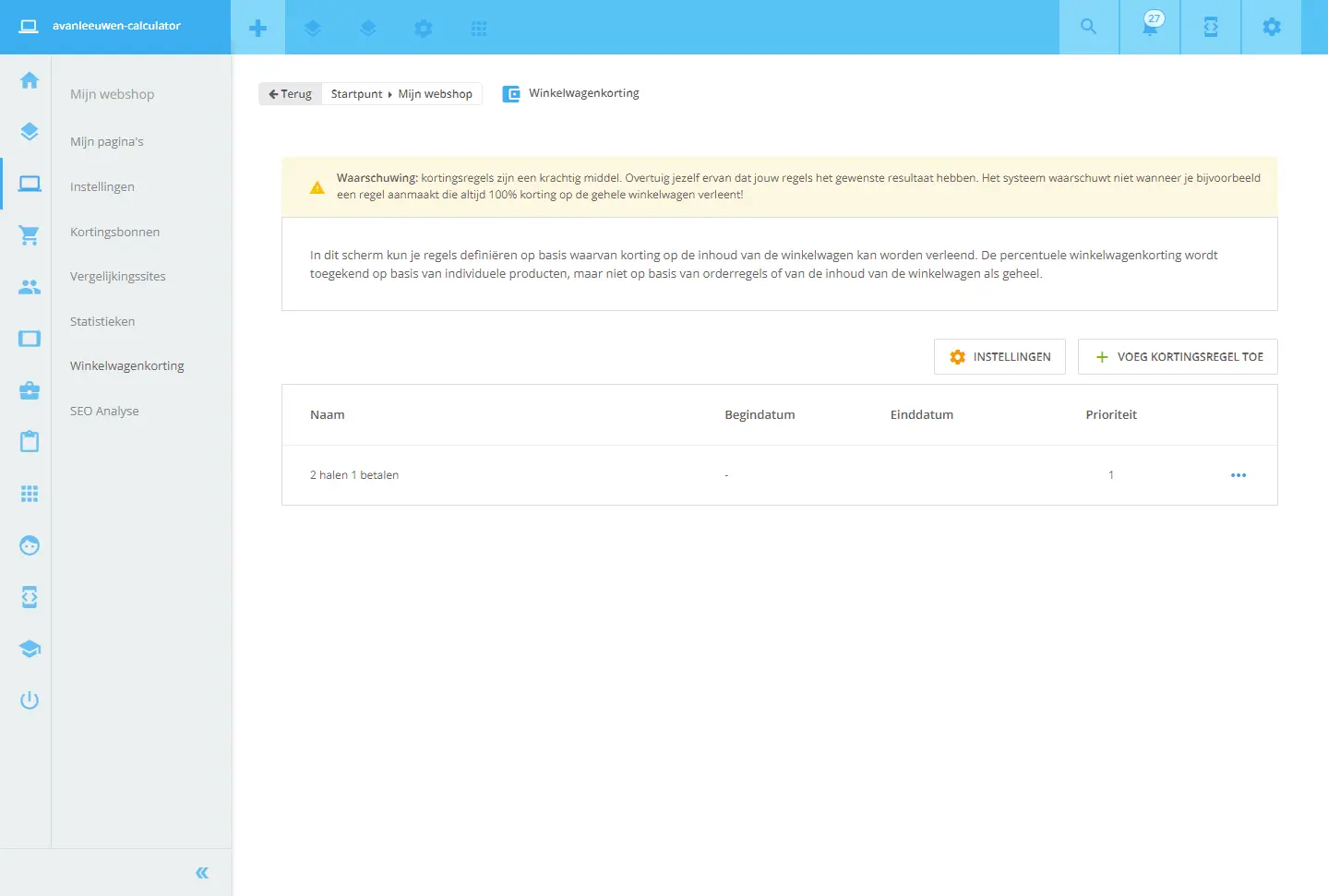
Task: Click the plus icon in top bar
Action: tap(258, 28)
